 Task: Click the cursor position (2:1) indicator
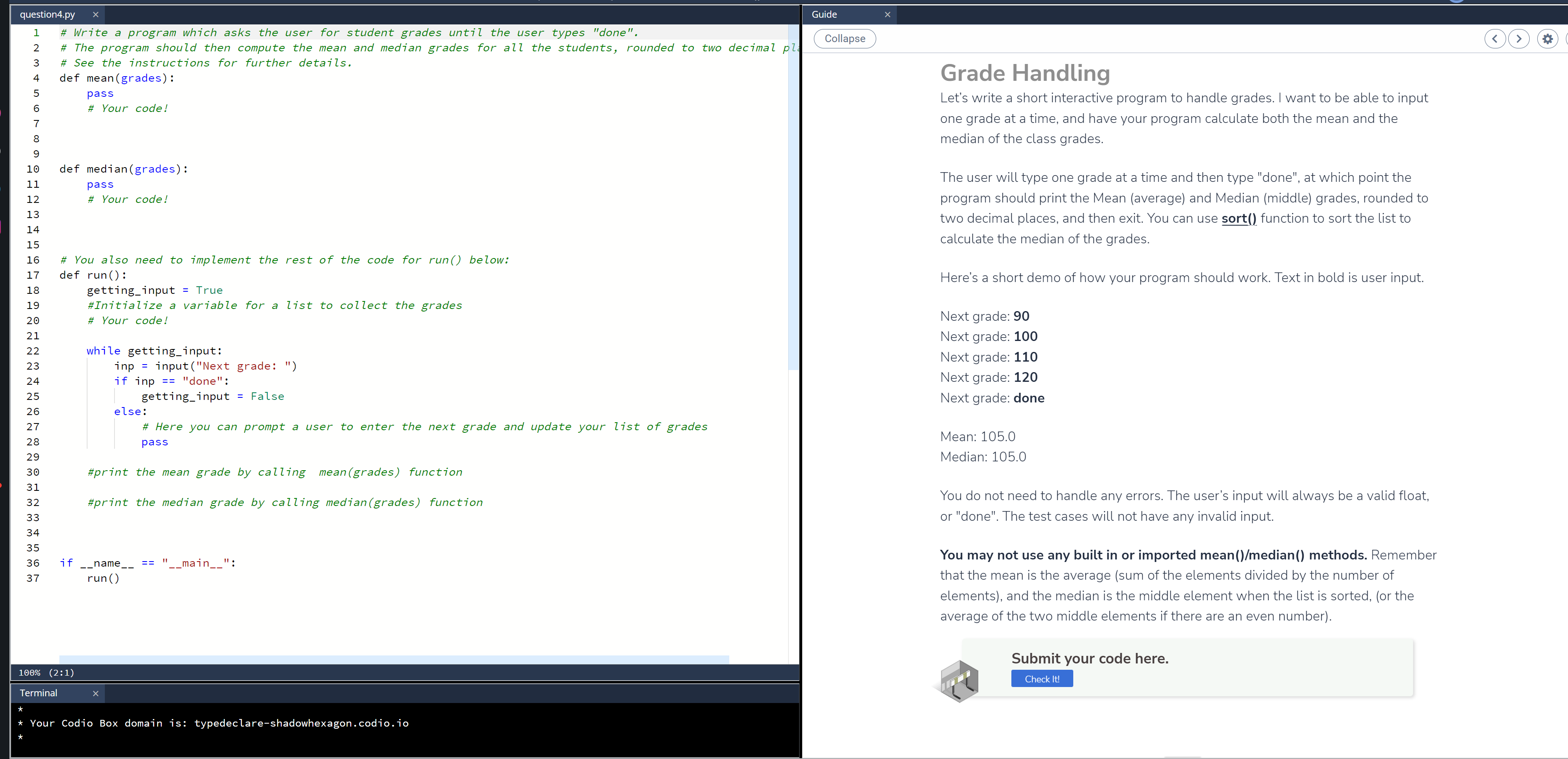61,673
